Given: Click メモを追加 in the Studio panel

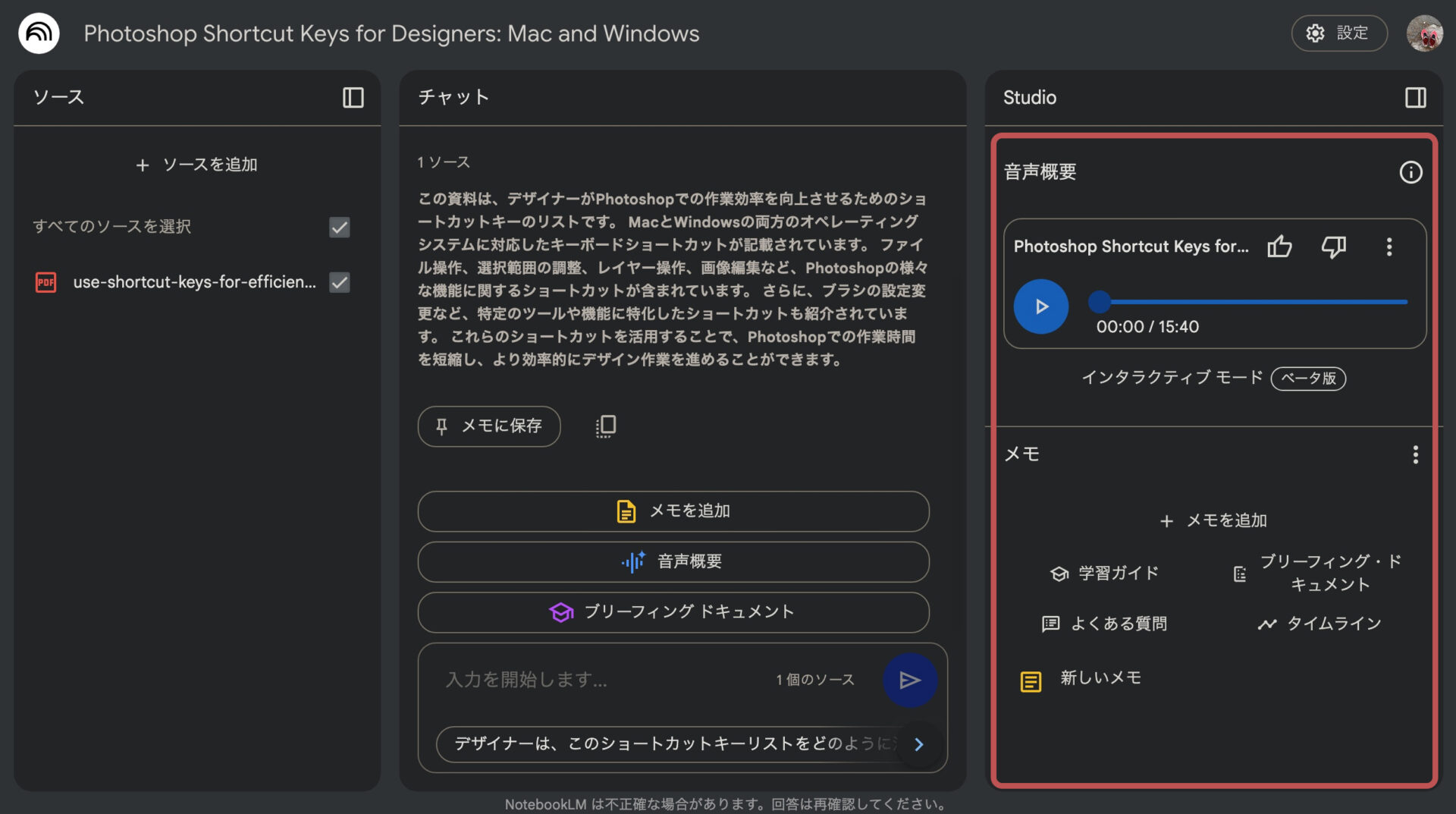Looking at the screenshot, I should [1213, 520].
